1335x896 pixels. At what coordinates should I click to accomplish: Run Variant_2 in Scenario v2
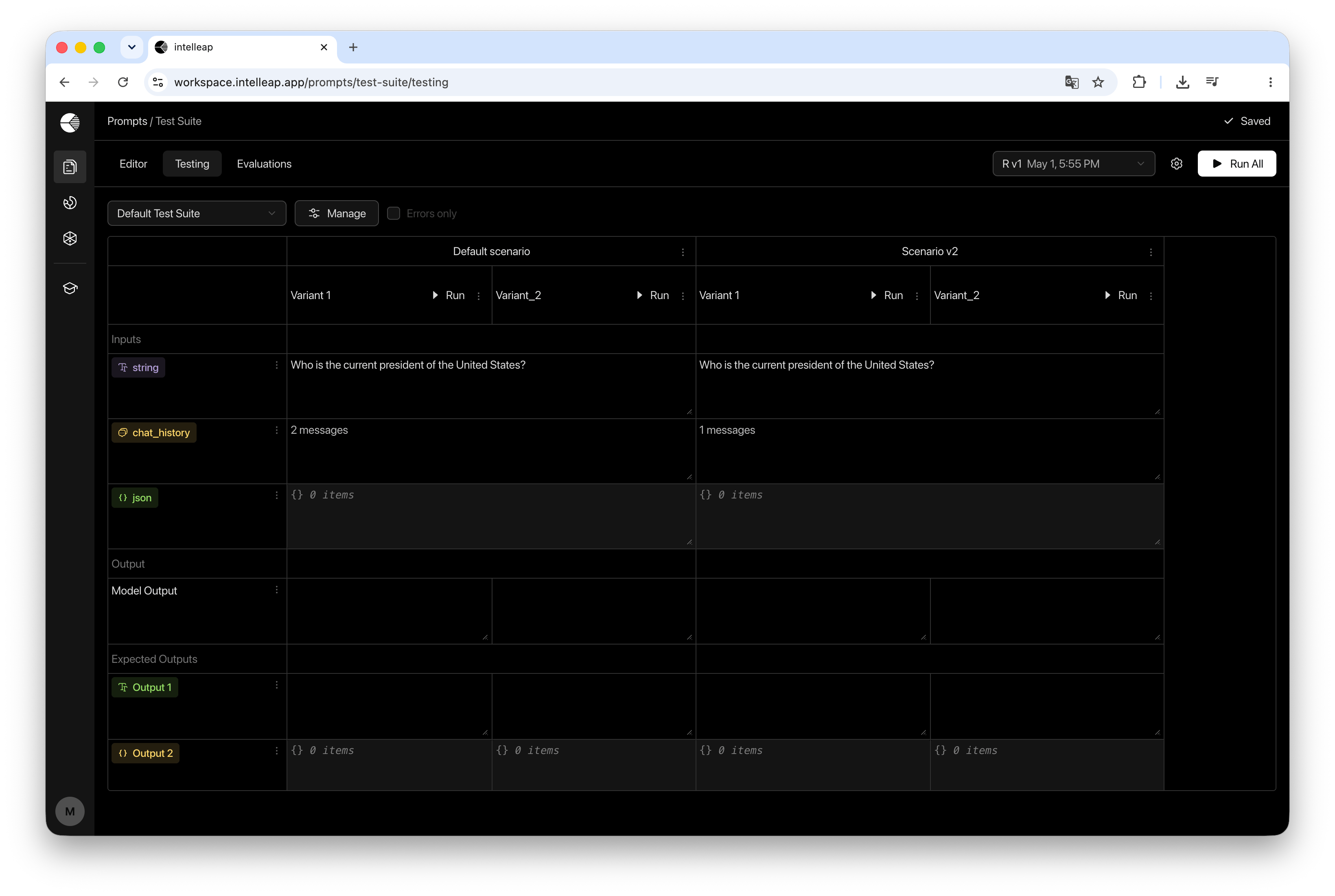(1121, 295)
